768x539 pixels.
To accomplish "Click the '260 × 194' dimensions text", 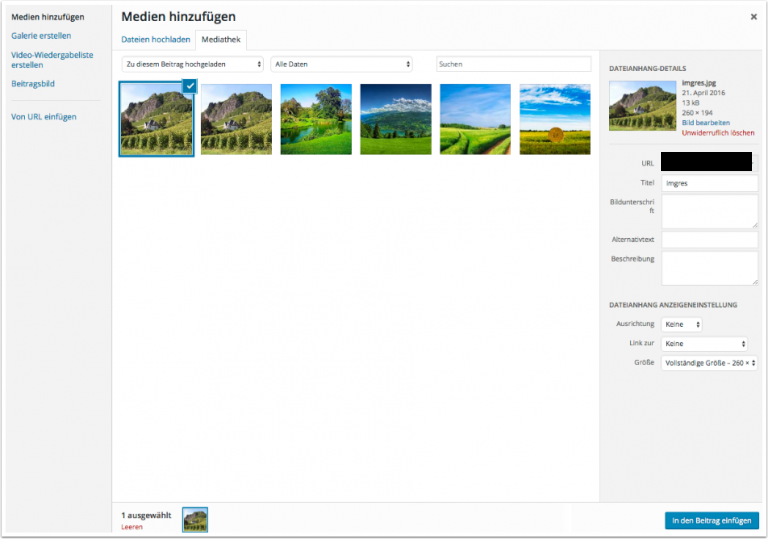I will pos(697,113).
